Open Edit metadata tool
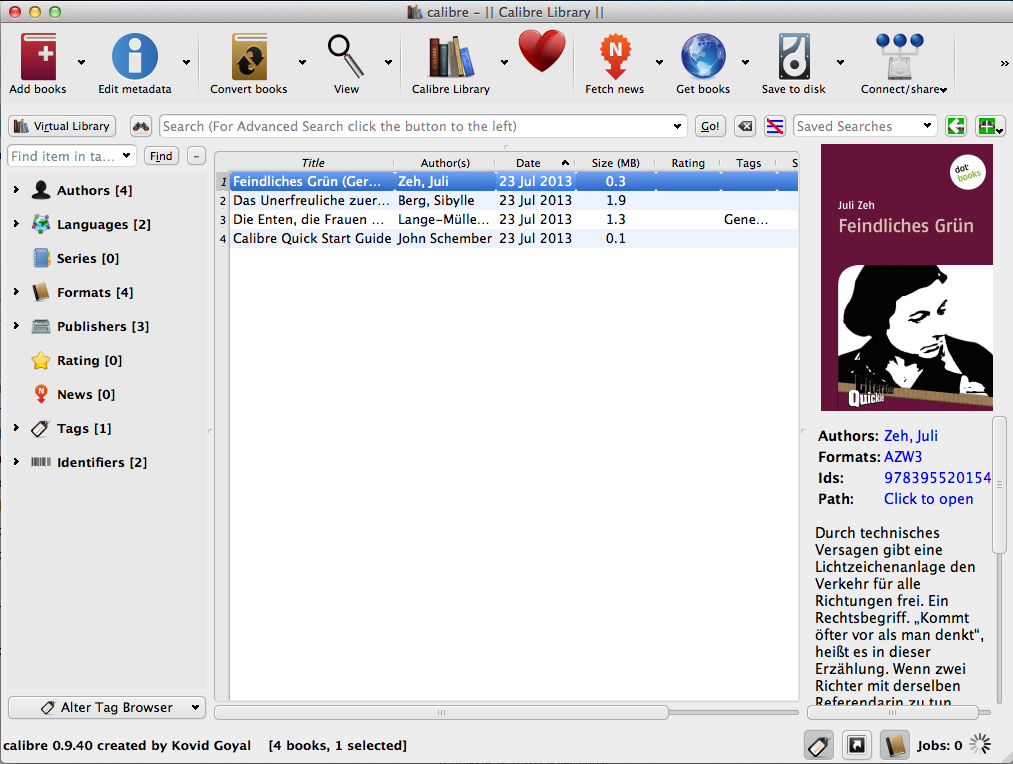This screenshot has height=764, width=1013. click(134, 57)
